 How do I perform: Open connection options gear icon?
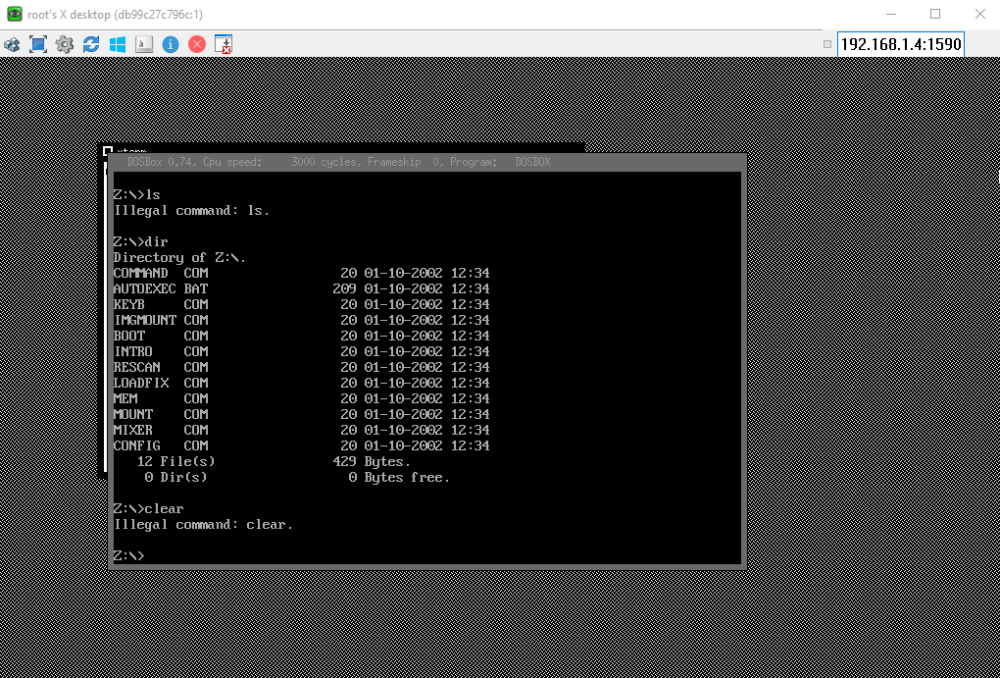tap(64, 44)
